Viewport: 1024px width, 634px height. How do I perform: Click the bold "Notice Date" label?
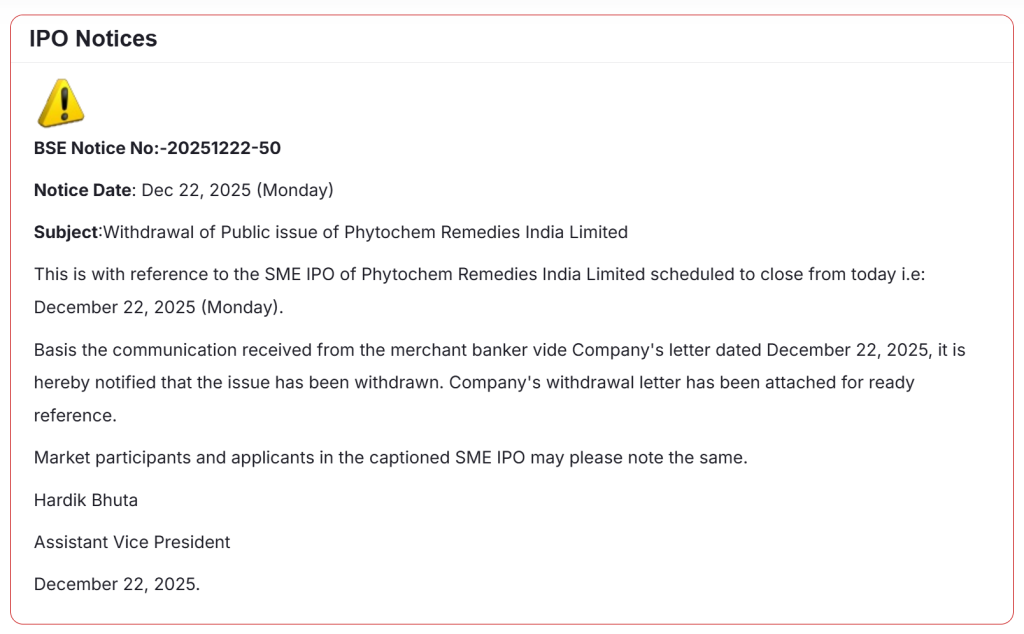tap(83, 190)
